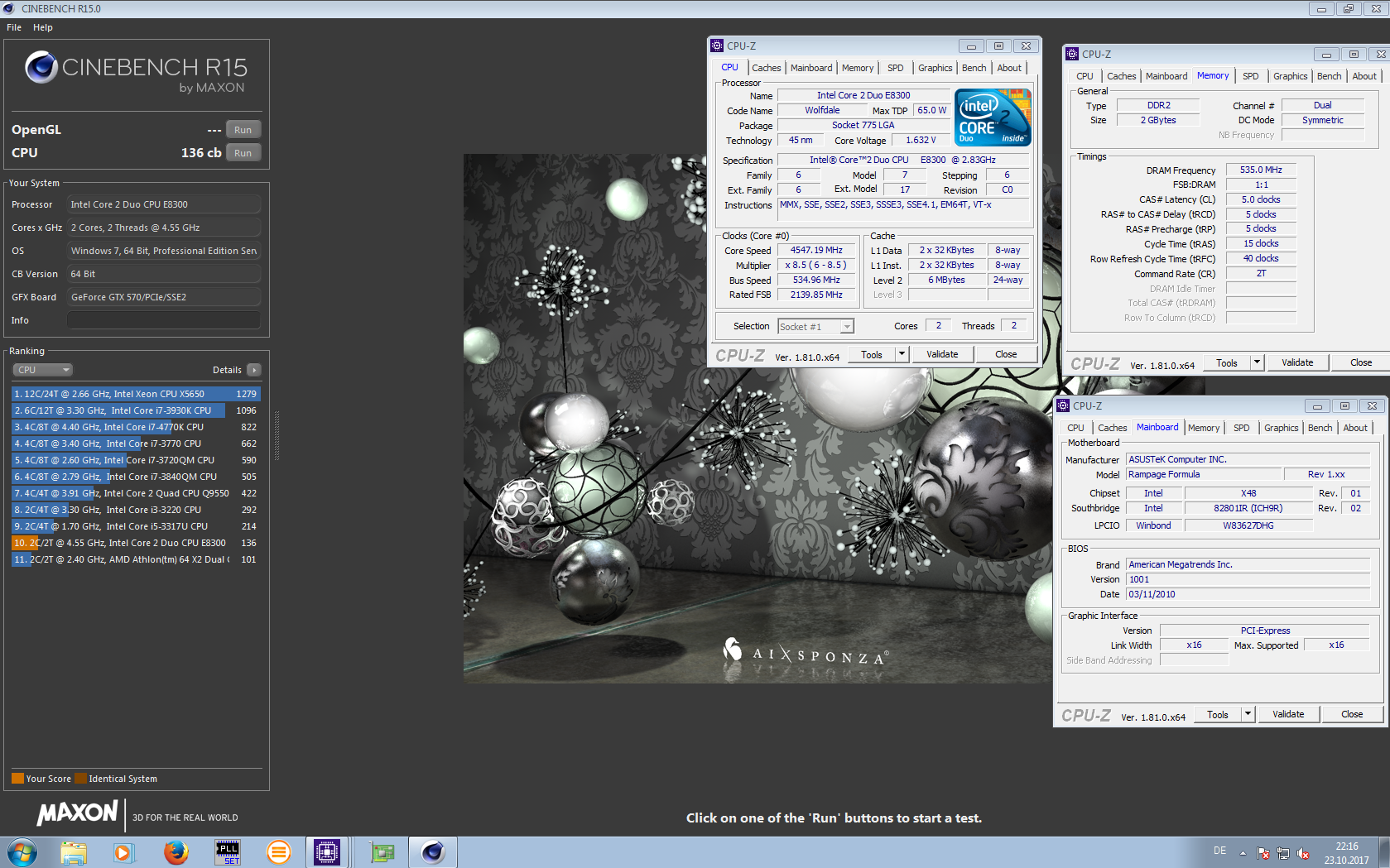Click Cinebench R15 logo sphere

point(41,67)
